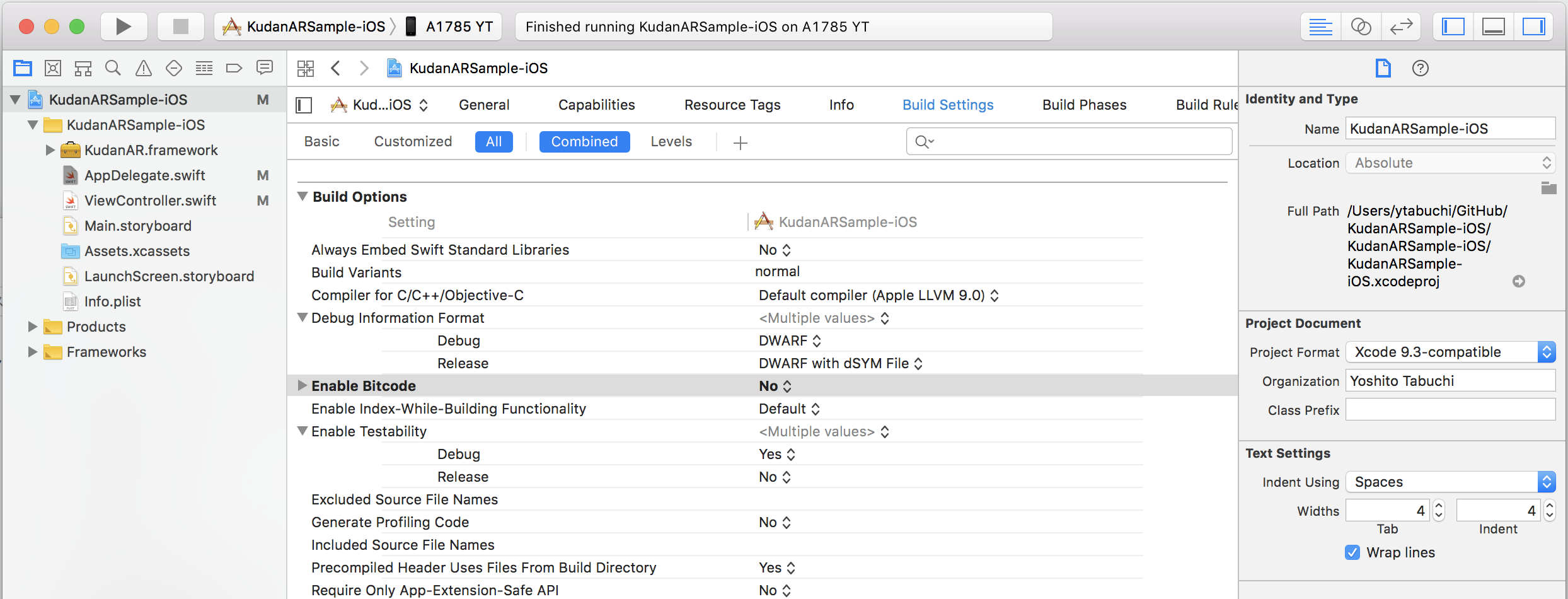Go forward in editor history
1568x599 pixels.
click(x=364, y=68)
